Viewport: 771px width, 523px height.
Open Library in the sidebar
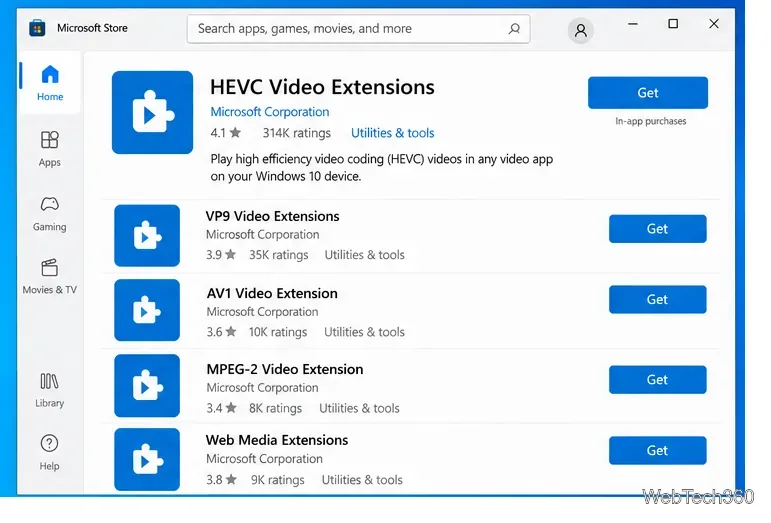[50, 391]
